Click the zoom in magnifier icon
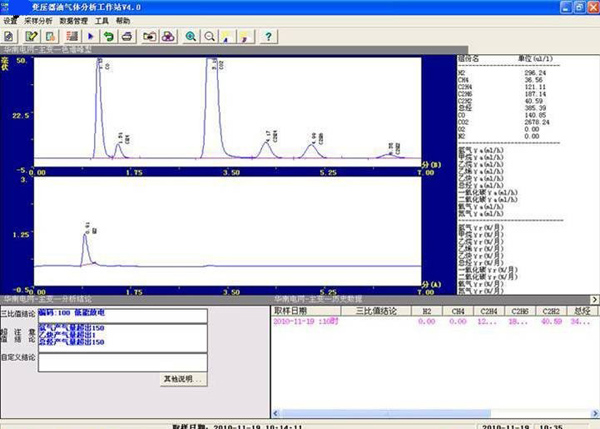 191,36
